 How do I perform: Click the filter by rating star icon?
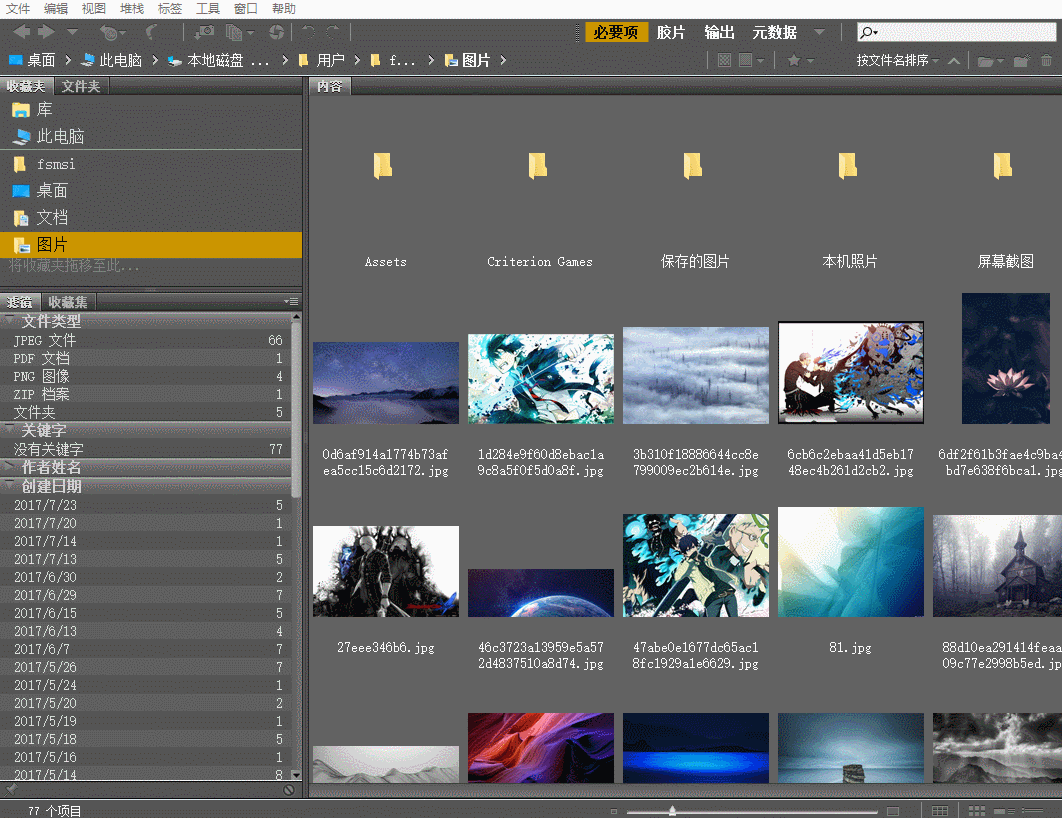click(x=794, y=61)
